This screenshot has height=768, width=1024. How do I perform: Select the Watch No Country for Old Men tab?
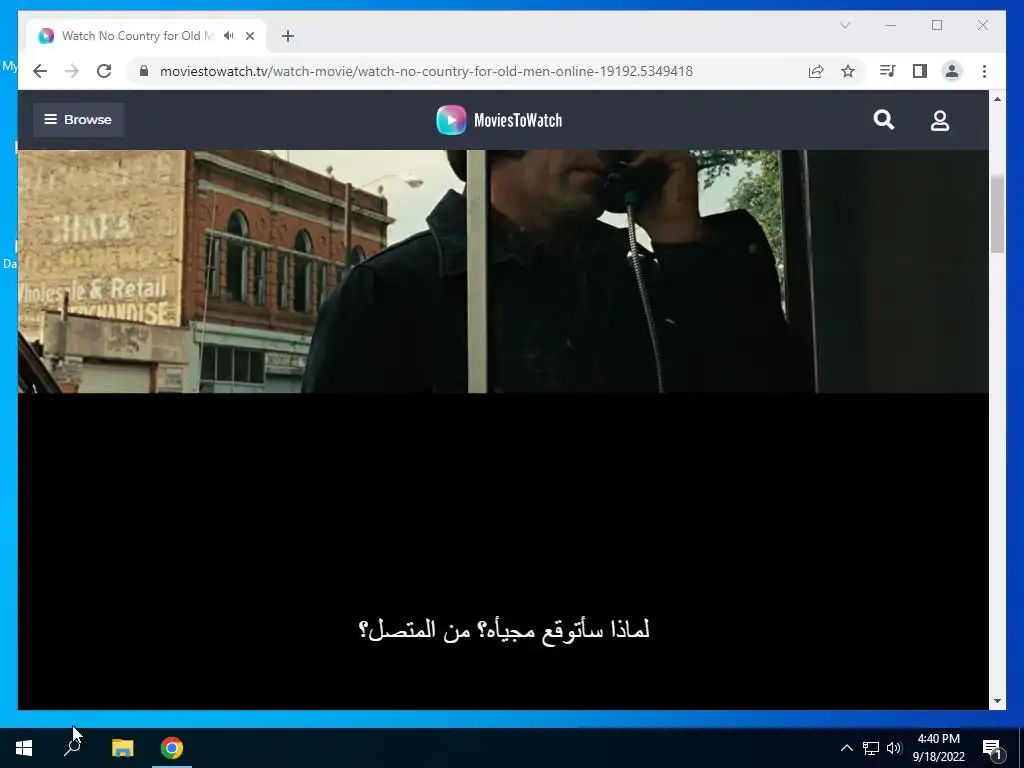point(146,35)
